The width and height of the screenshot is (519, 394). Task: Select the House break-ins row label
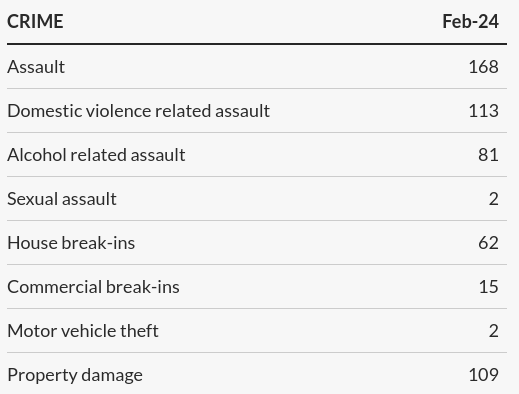pos(71,243)
